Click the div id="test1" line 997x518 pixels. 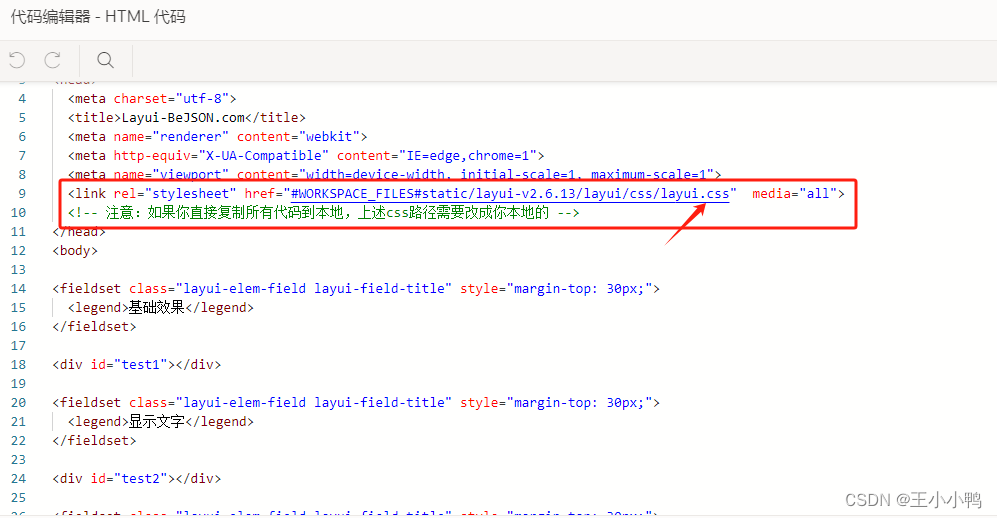click(x=137, y=365)
